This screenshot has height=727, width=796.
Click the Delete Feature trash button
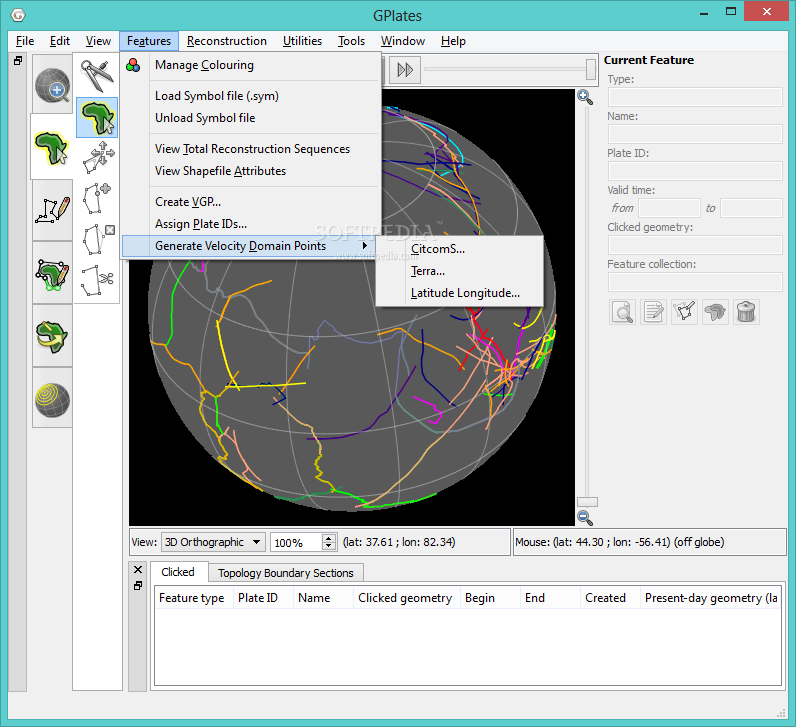[746, 312]
